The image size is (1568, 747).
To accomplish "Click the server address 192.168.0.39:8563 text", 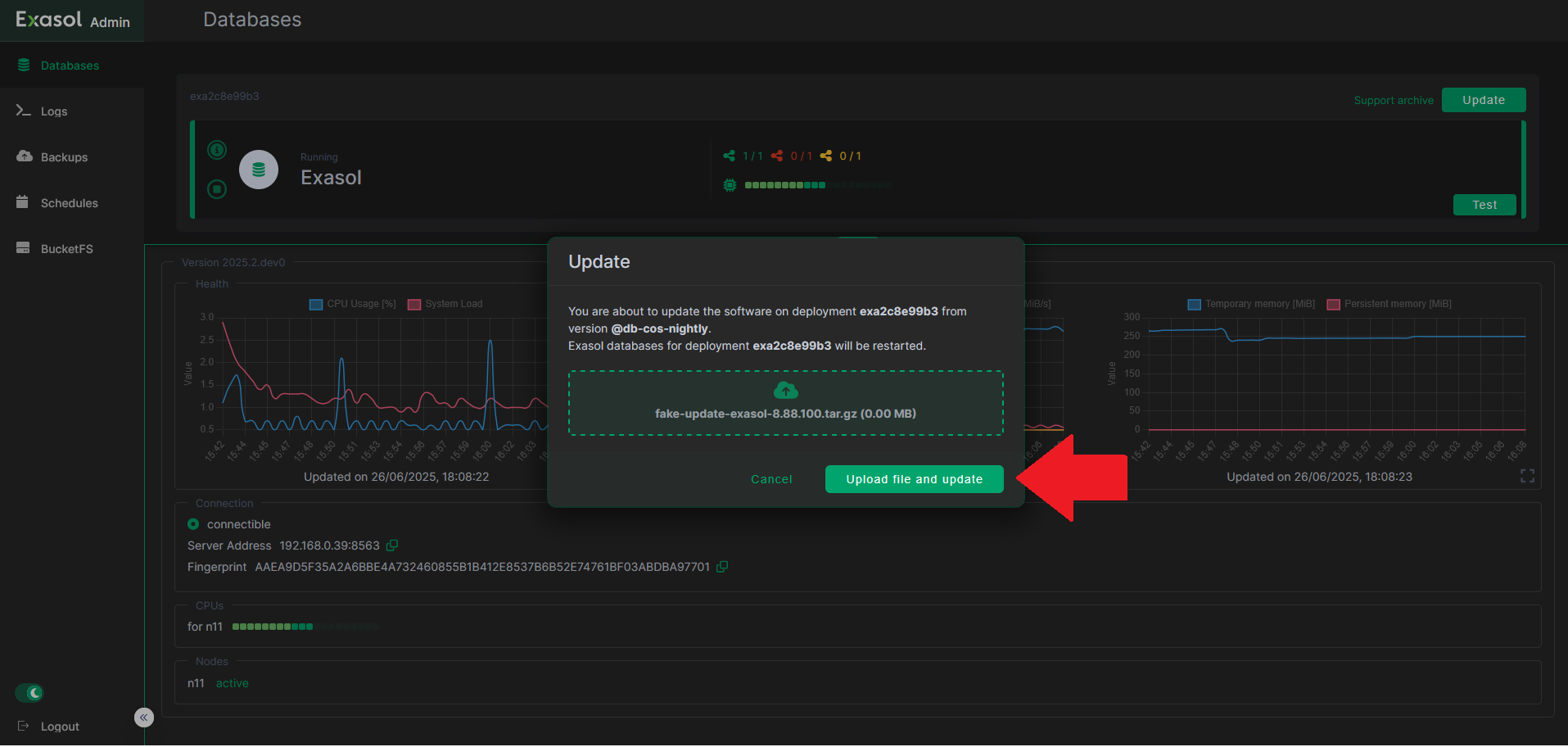I will pyautogui.click(x=330, y=546).
